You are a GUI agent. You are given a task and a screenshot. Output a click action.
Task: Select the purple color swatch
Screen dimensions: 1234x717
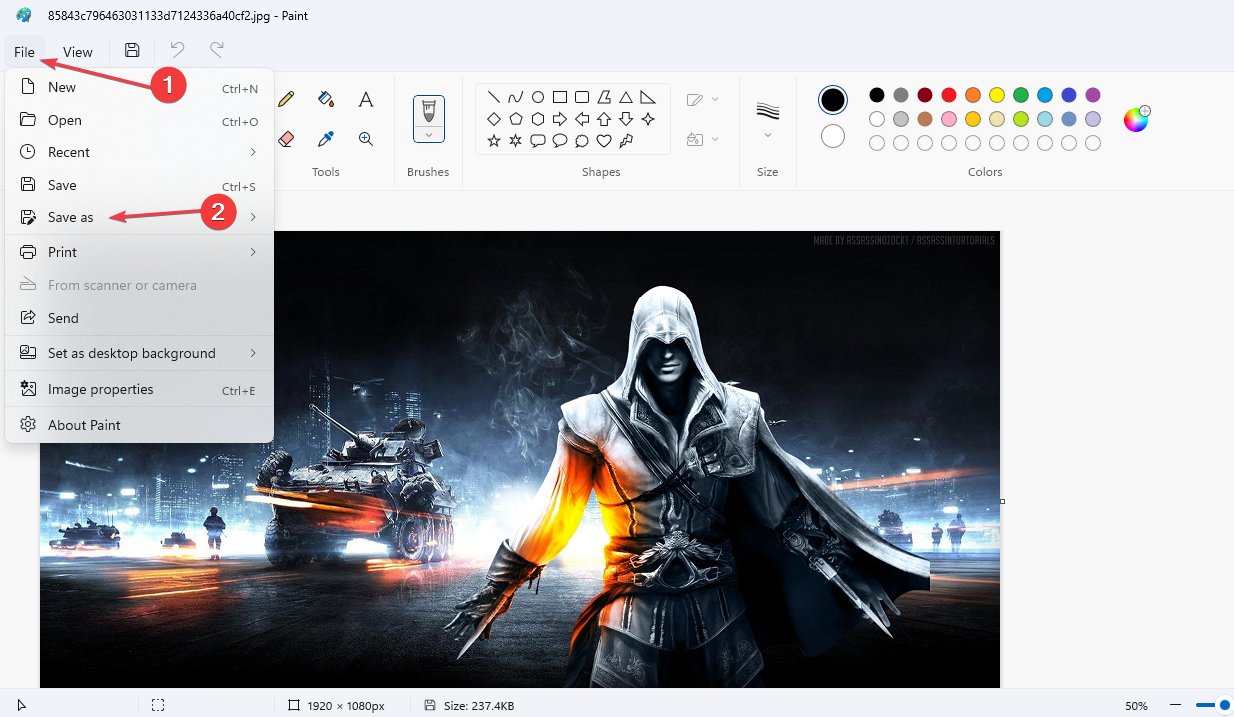(x=1093, y=95)
